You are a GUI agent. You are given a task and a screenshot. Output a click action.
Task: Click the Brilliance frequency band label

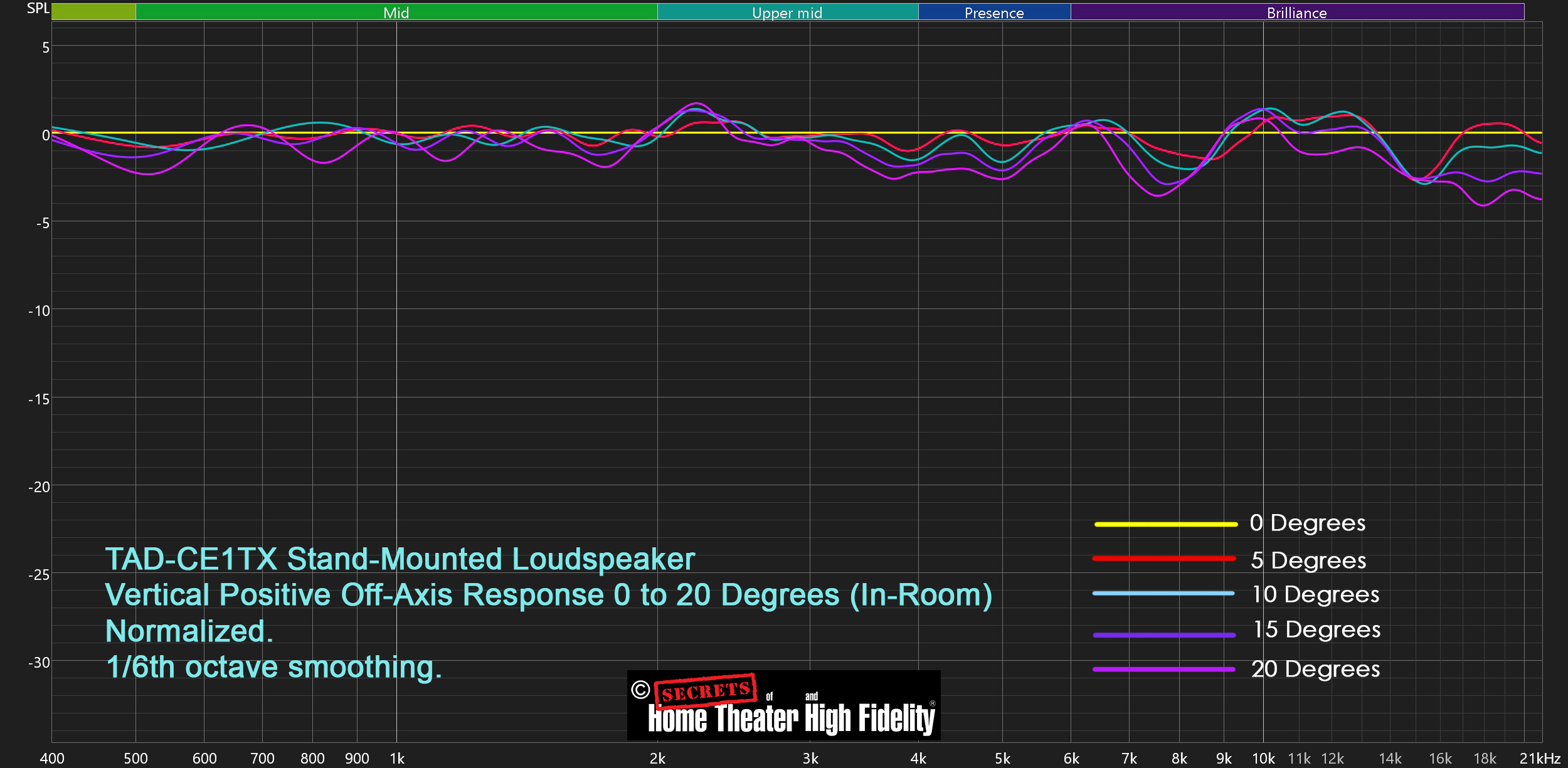coord(1297,13)
